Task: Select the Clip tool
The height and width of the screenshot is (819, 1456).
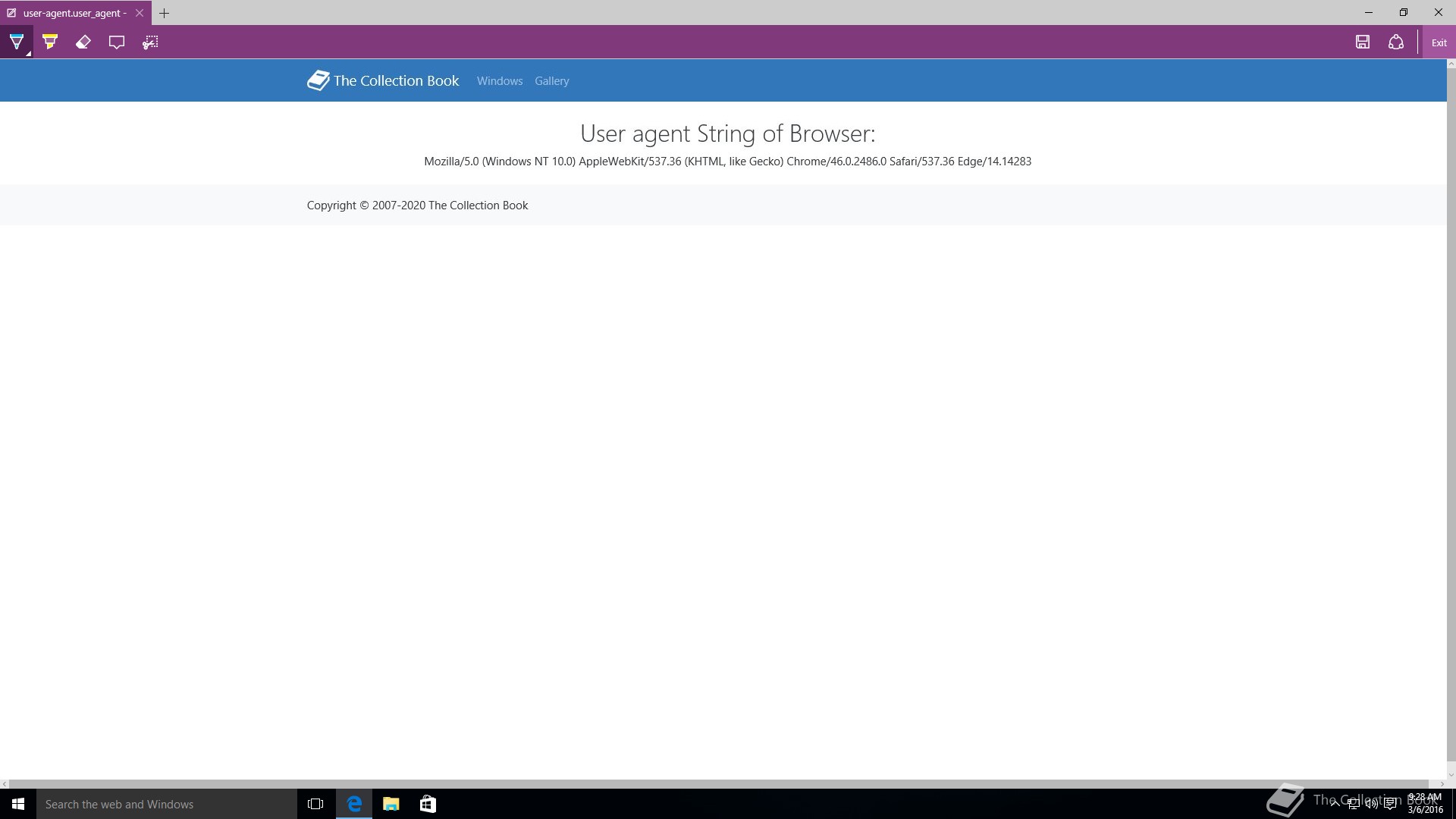Action: point(150,42)
